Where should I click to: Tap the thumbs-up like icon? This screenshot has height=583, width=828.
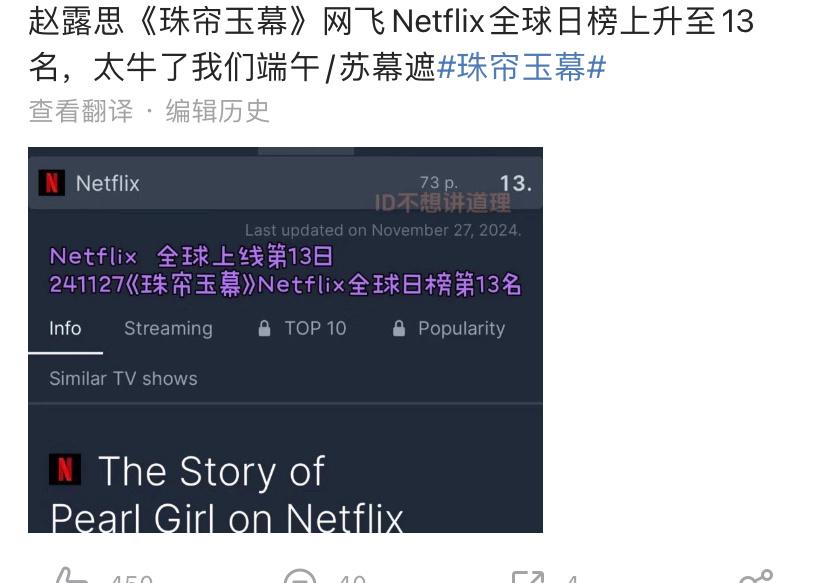tap(71, 577)
